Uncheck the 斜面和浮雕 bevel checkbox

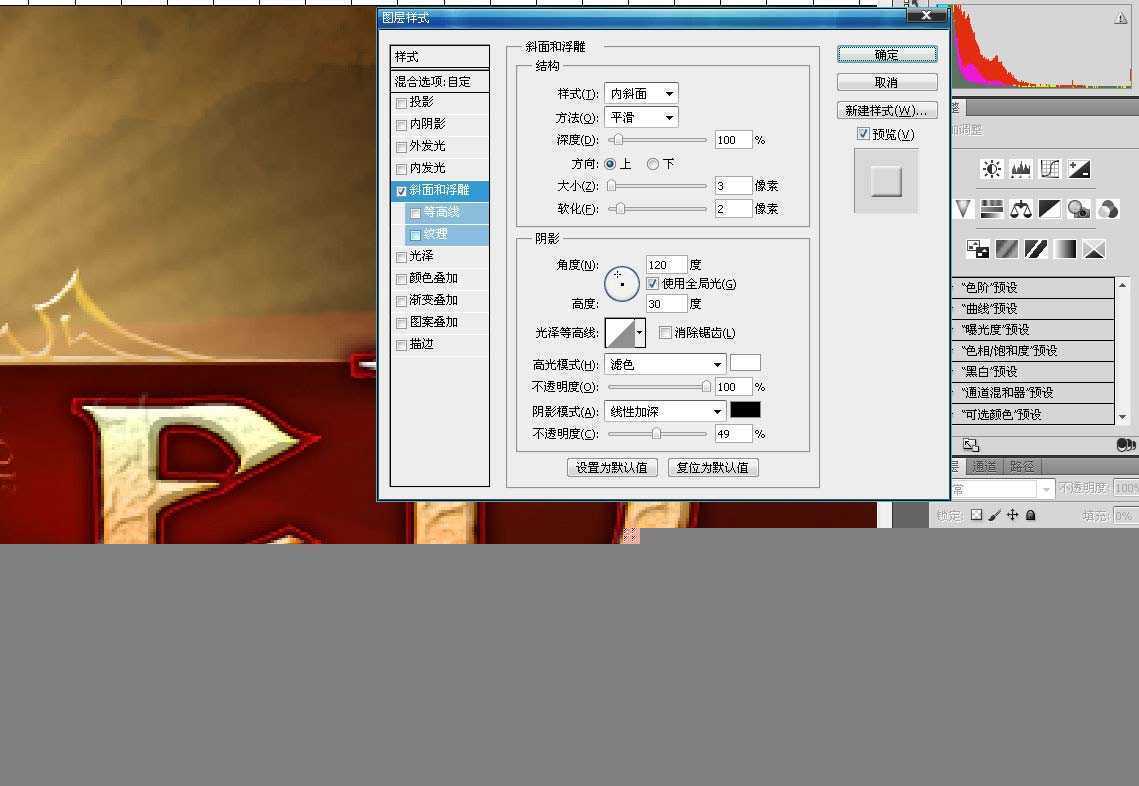click(401, 191)
